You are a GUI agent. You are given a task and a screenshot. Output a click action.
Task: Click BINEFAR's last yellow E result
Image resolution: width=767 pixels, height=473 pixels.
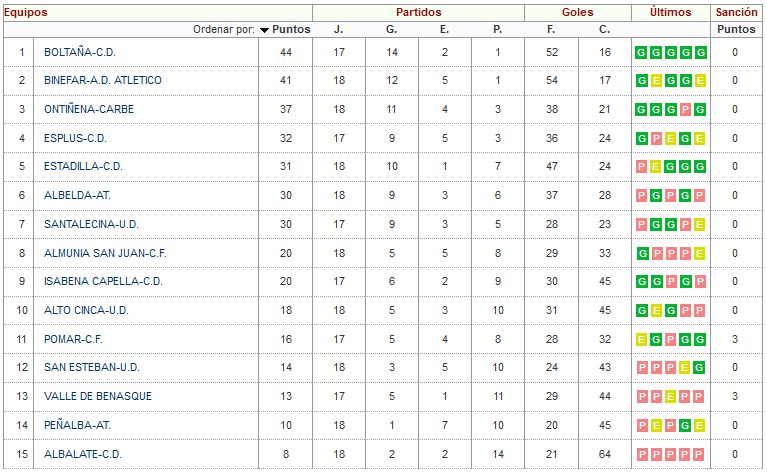tap(700, 81)
